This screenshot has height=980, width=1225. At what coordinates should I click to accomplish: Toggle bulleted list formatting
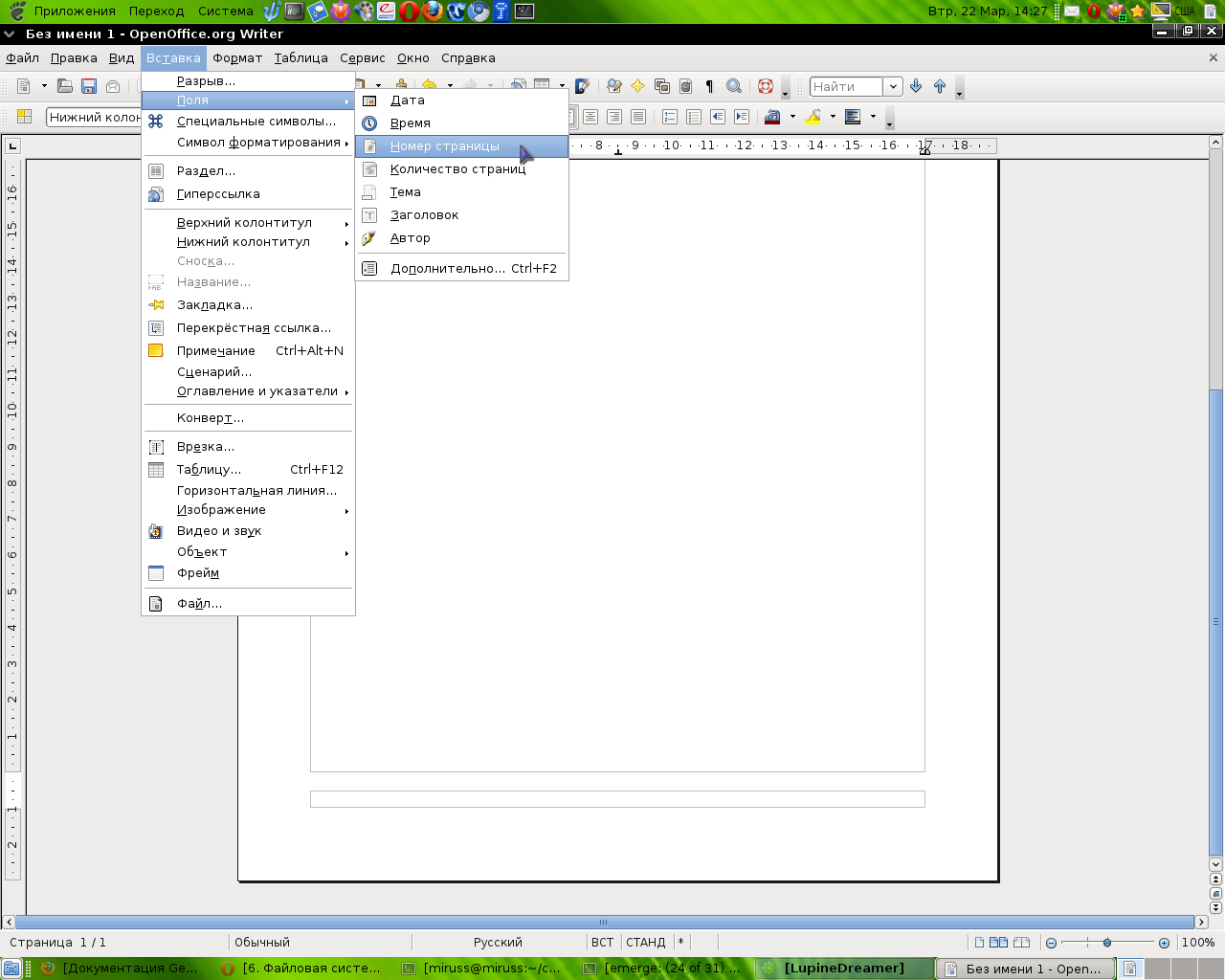[694, 117]
